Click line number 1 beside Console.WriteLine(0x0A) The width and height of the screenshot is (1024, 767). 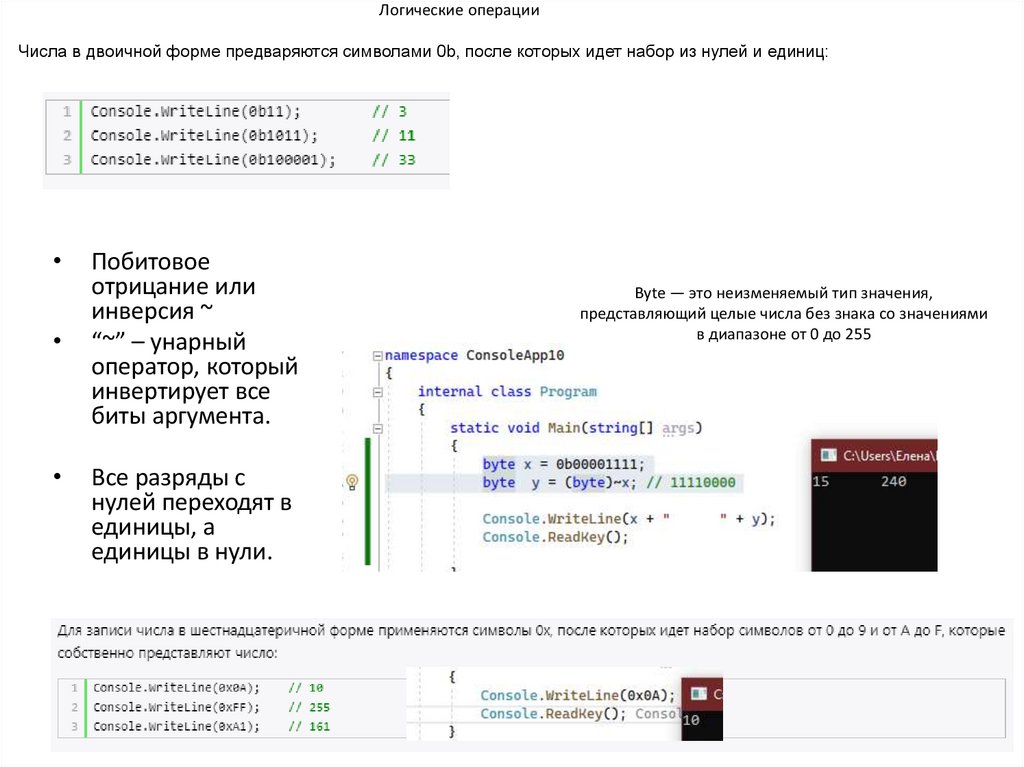point(73,688)
